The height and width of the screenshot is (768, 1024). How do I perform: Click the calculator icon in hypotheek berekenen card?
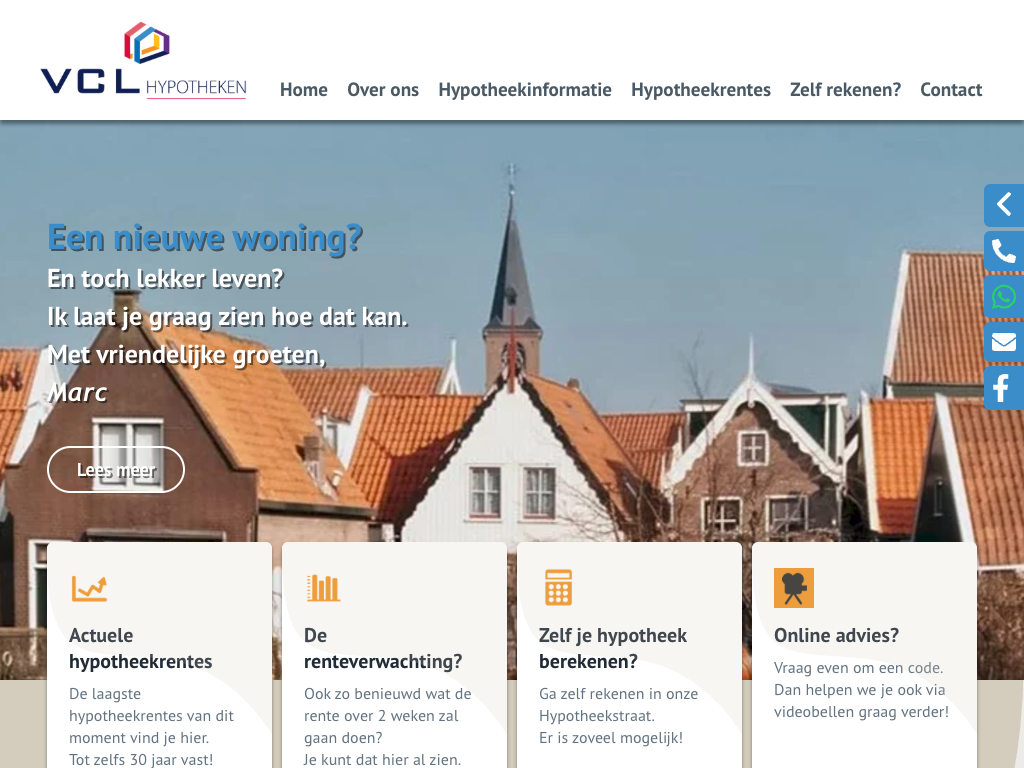click(558, 587)
